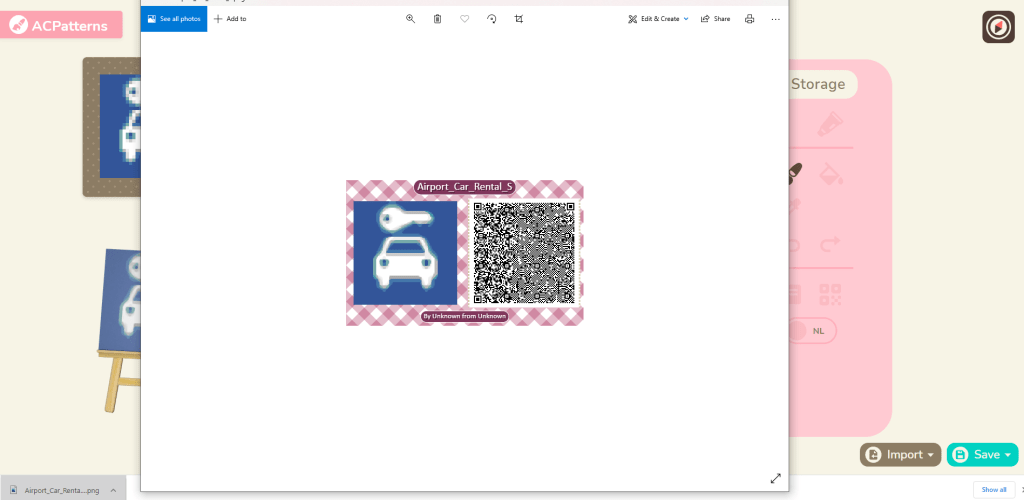Click the zoom magnifier icon in Photos
This screenshot has width=1024, height=500.
point(410,19)
